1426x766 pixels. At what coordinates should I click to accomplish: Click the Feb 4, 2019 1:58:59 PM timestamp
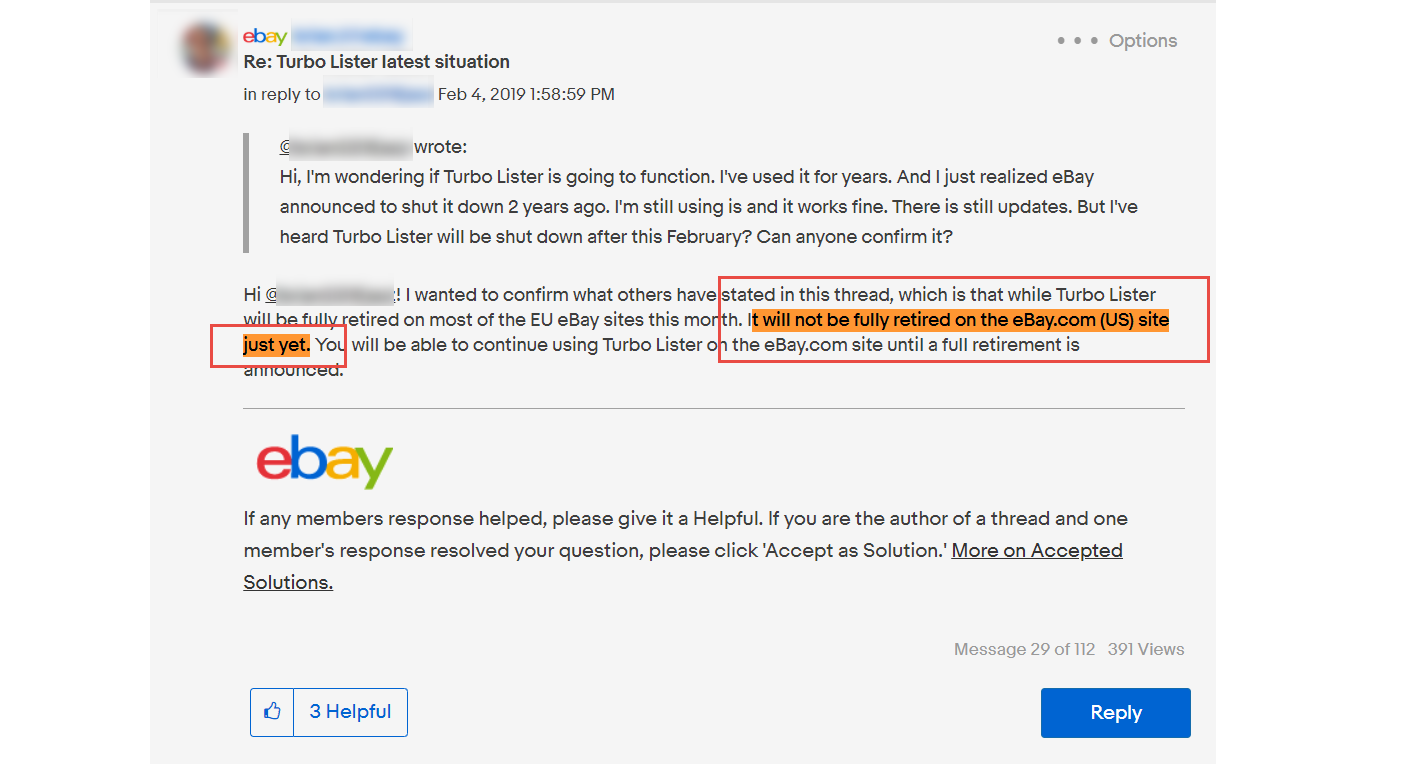(x=526, y=95)
